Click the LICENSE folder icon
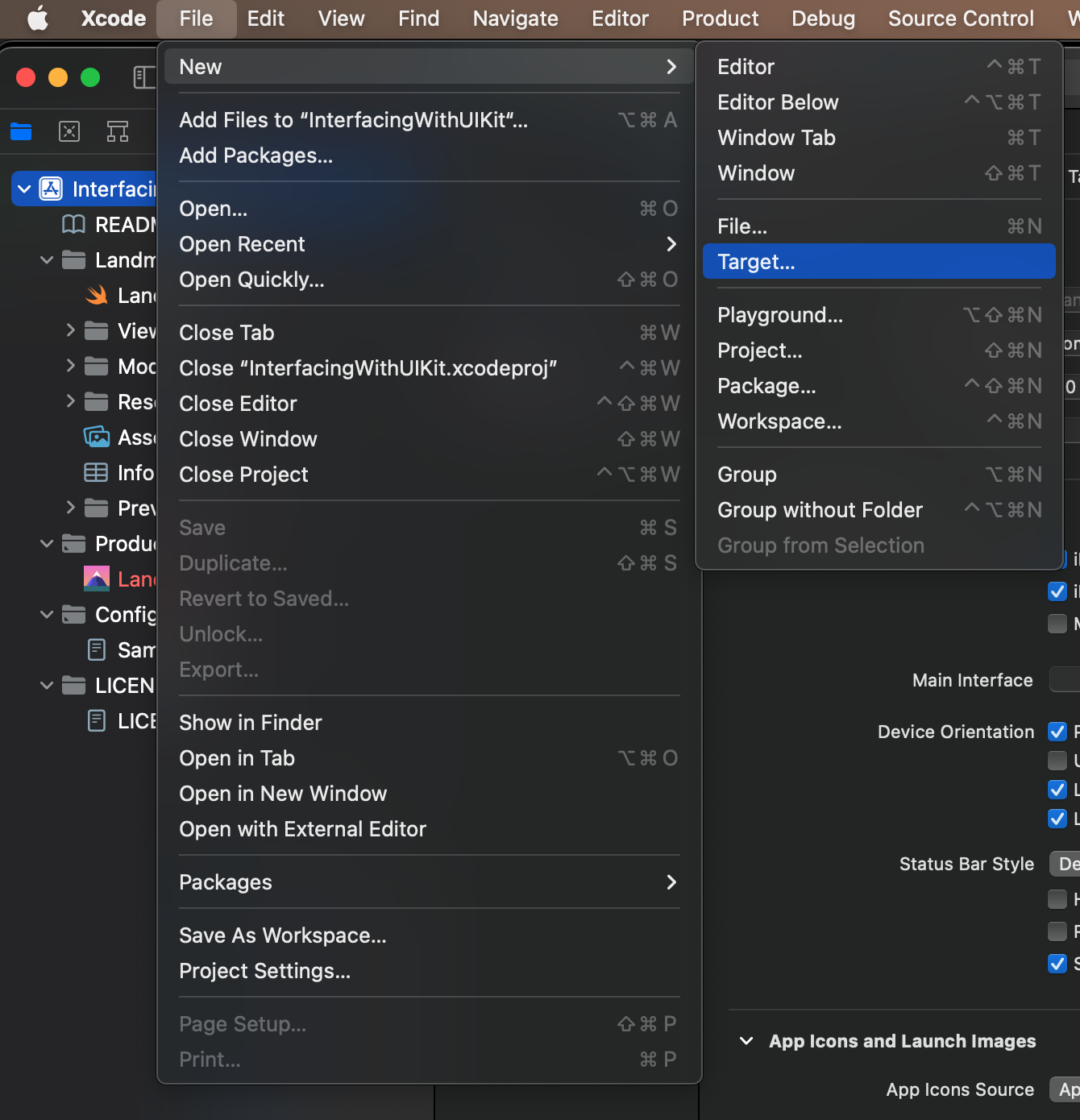 [74, 685]
